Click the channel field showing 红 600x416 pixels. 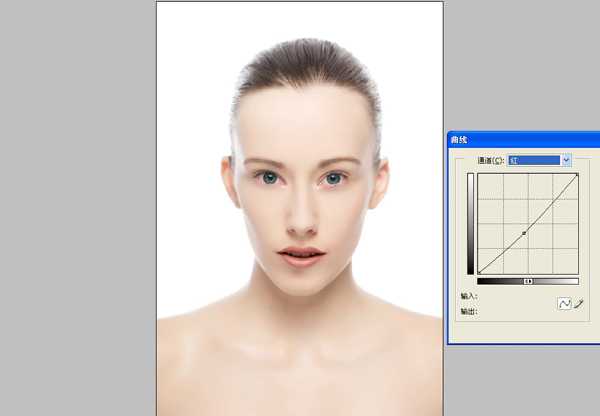click(x=534, y=160)
